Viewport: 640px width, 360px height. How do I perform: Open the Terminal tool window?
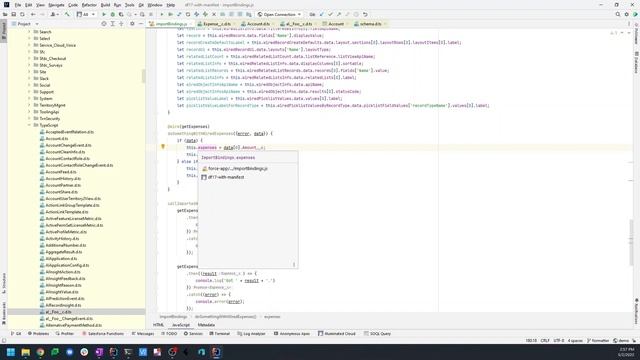click(220, 333)
